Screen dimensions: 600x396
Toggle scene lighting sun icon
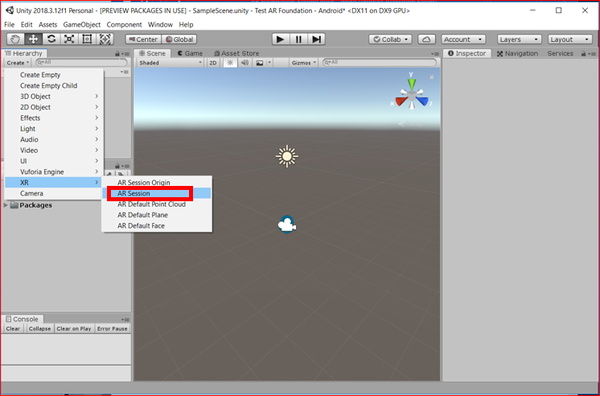(230, 63)
